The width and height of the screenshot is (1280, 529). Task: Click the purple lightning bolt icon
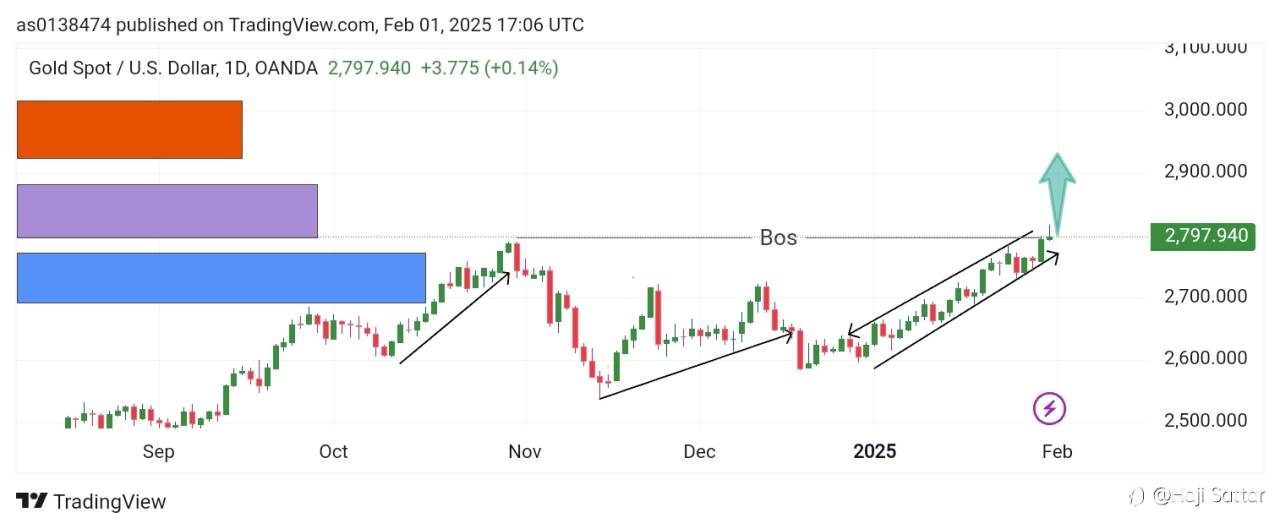click(1049, 408)
